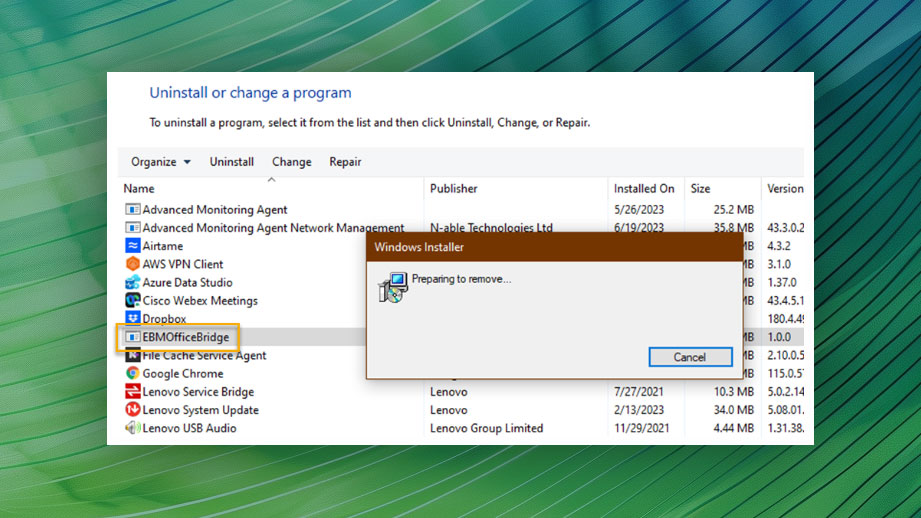This screenshot has height=518, width=921.
Task: Click version 3.1.0 of AWS VPN Client
Action: point(779,264)
